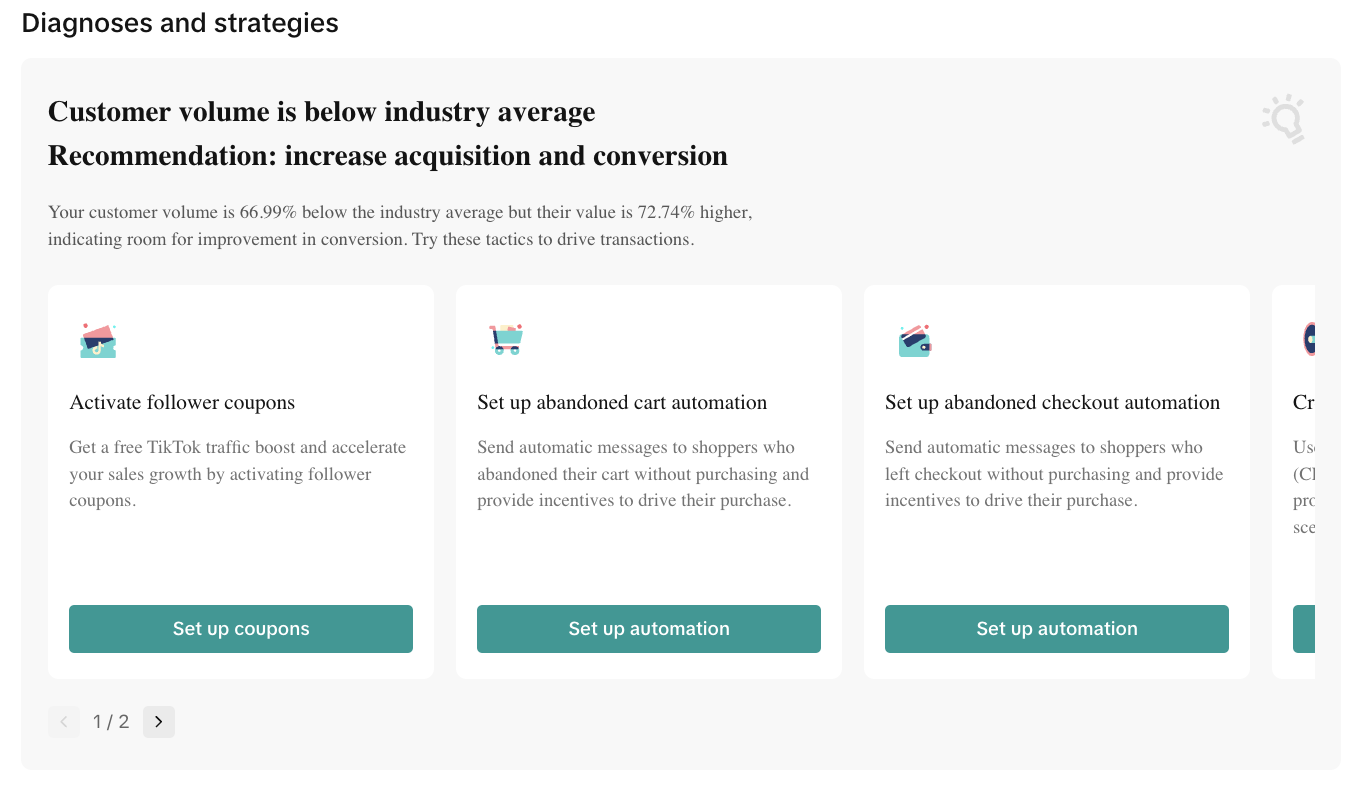Click the follower coupons ticket icon
The image size is (1368, 790).
98,341
